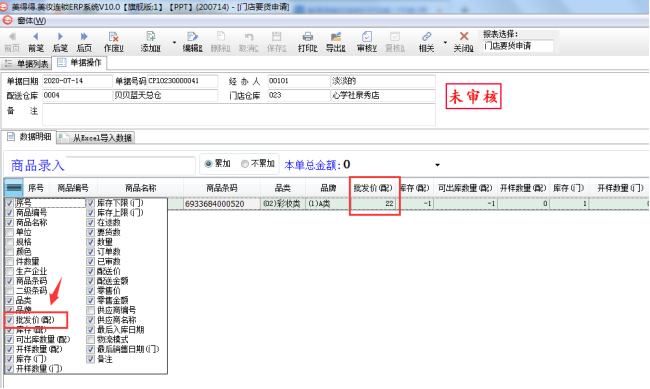Check the 规格 column checkbox
The height and width of the screenshot is (389, 650).
pos(10,242)
